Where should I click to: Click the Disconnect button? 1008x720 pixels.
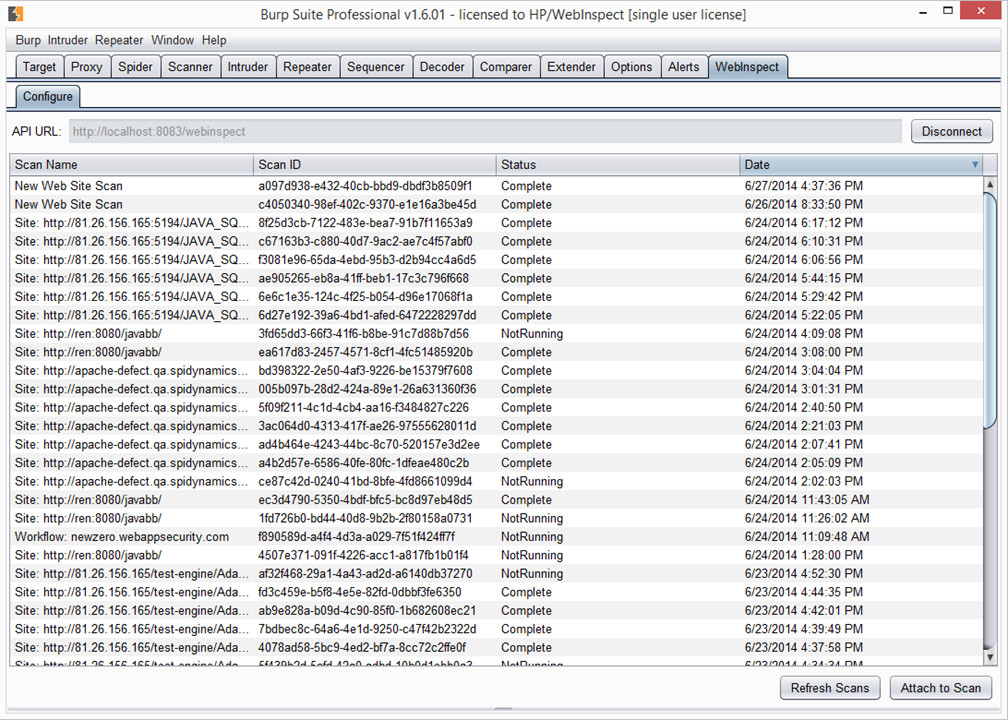[x=951, y=131]
